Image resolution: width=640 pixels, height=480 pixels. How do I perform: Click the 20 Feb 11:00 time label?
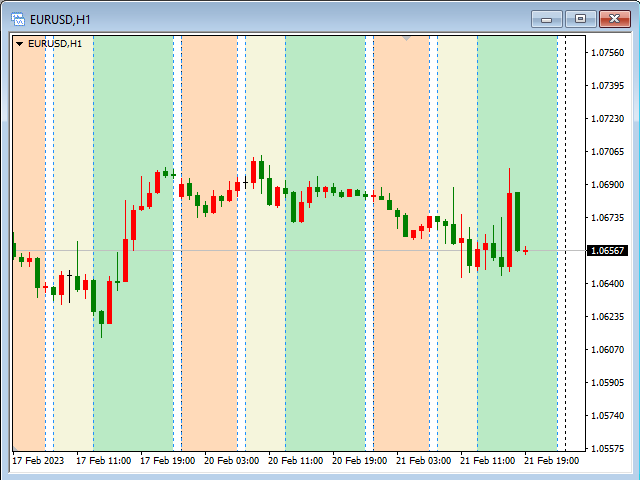[x=296, y=461]
